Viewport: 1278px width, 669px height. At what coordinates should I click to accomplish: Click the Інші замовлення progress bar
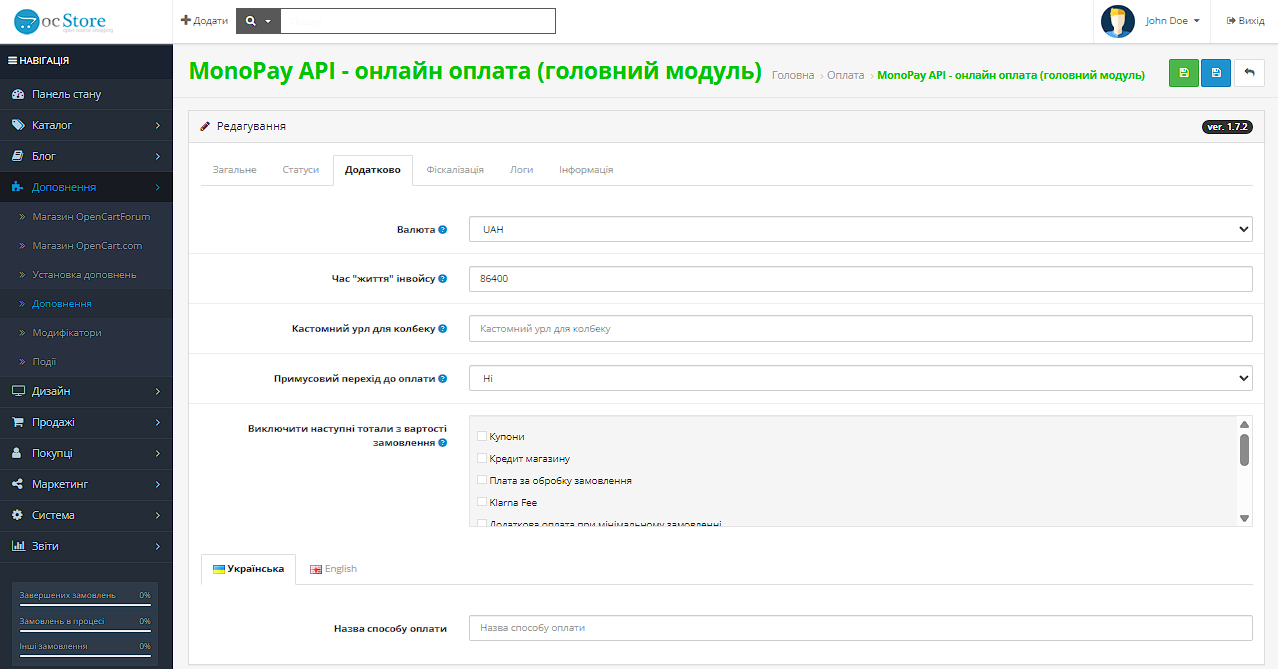pyautogui.click(x=85, y=656)
